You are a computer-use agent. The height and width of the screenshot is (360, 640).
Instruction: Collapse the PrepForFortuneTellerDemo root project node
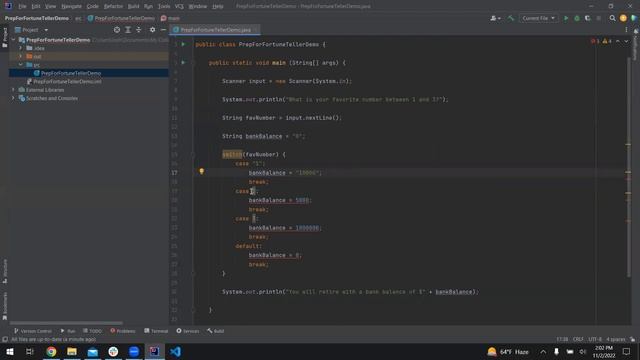pos(13,40)
